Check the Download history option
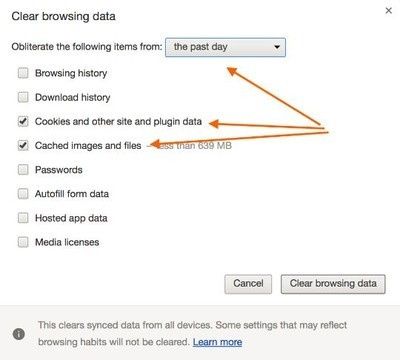 tap(23, 97)
